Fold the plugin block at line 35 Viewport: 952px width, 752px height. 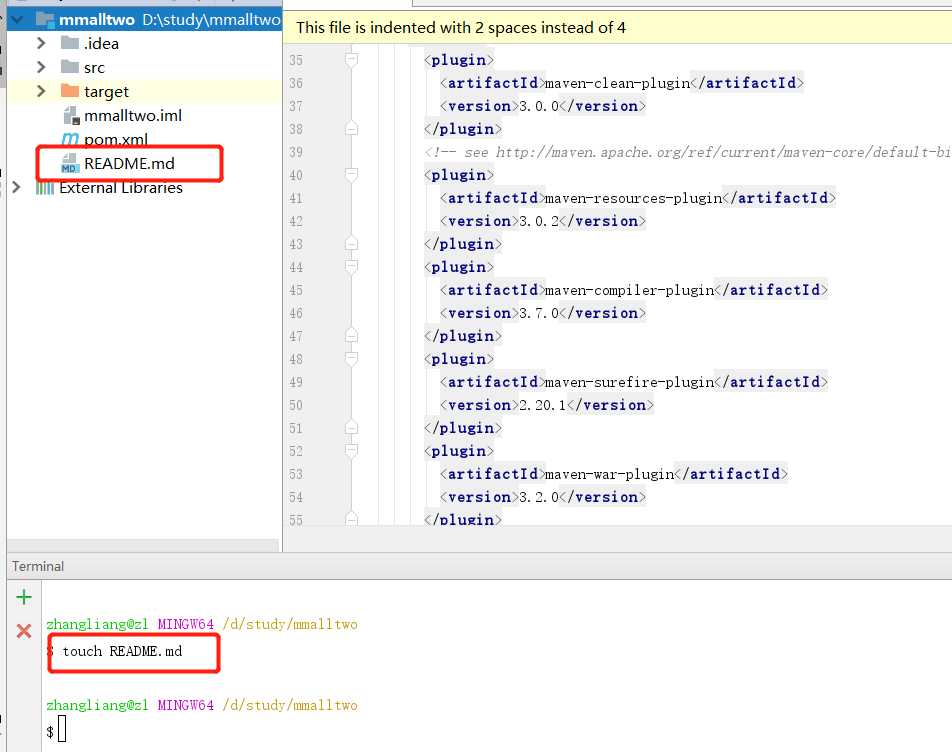coord(351,60)
